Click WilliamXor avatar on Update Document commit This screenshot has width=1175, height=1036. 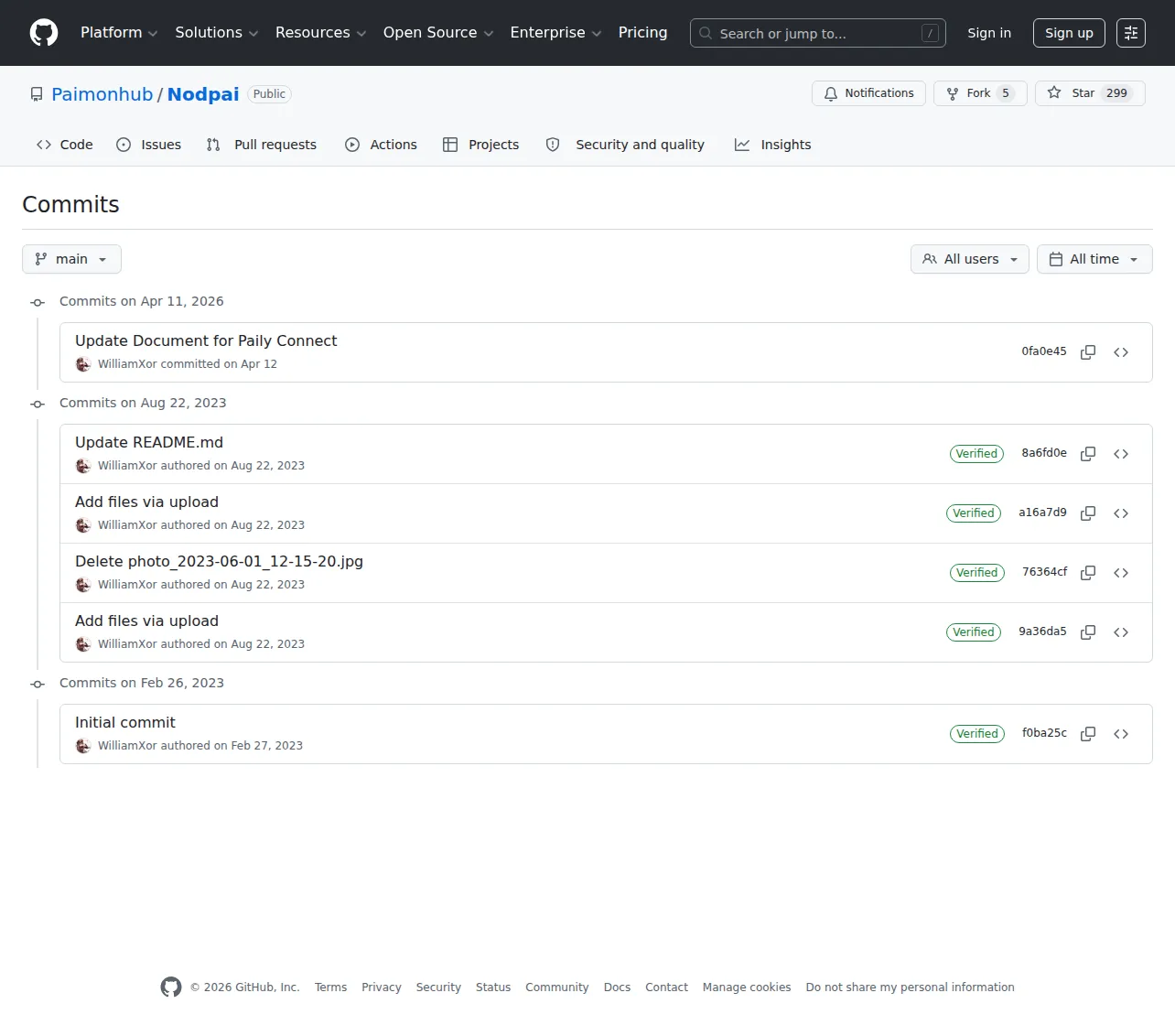83,364
